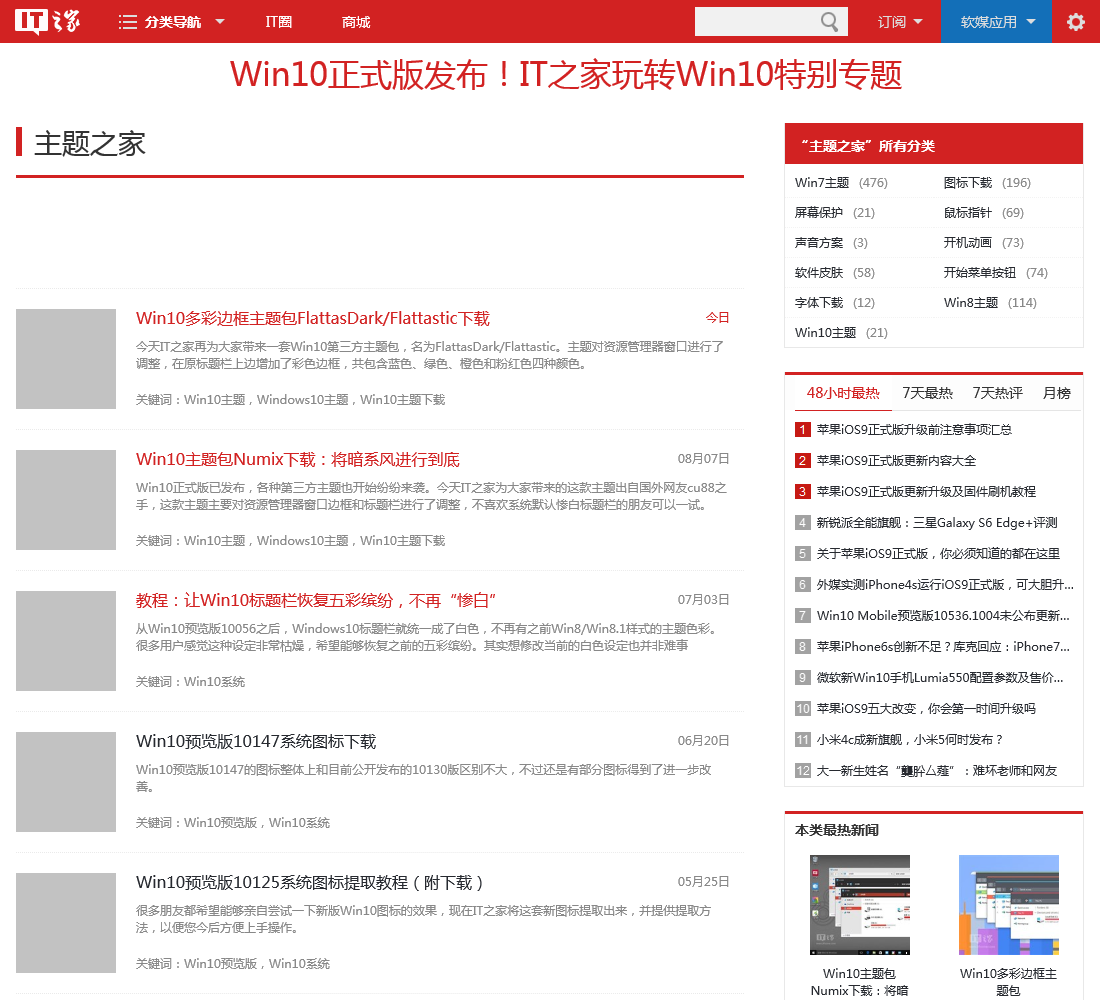The width and height of the screenshot is (1100, 1000).
Task: Open rank 11 小米4c成新旗舰 article
Action: click(x=910, y=740)
